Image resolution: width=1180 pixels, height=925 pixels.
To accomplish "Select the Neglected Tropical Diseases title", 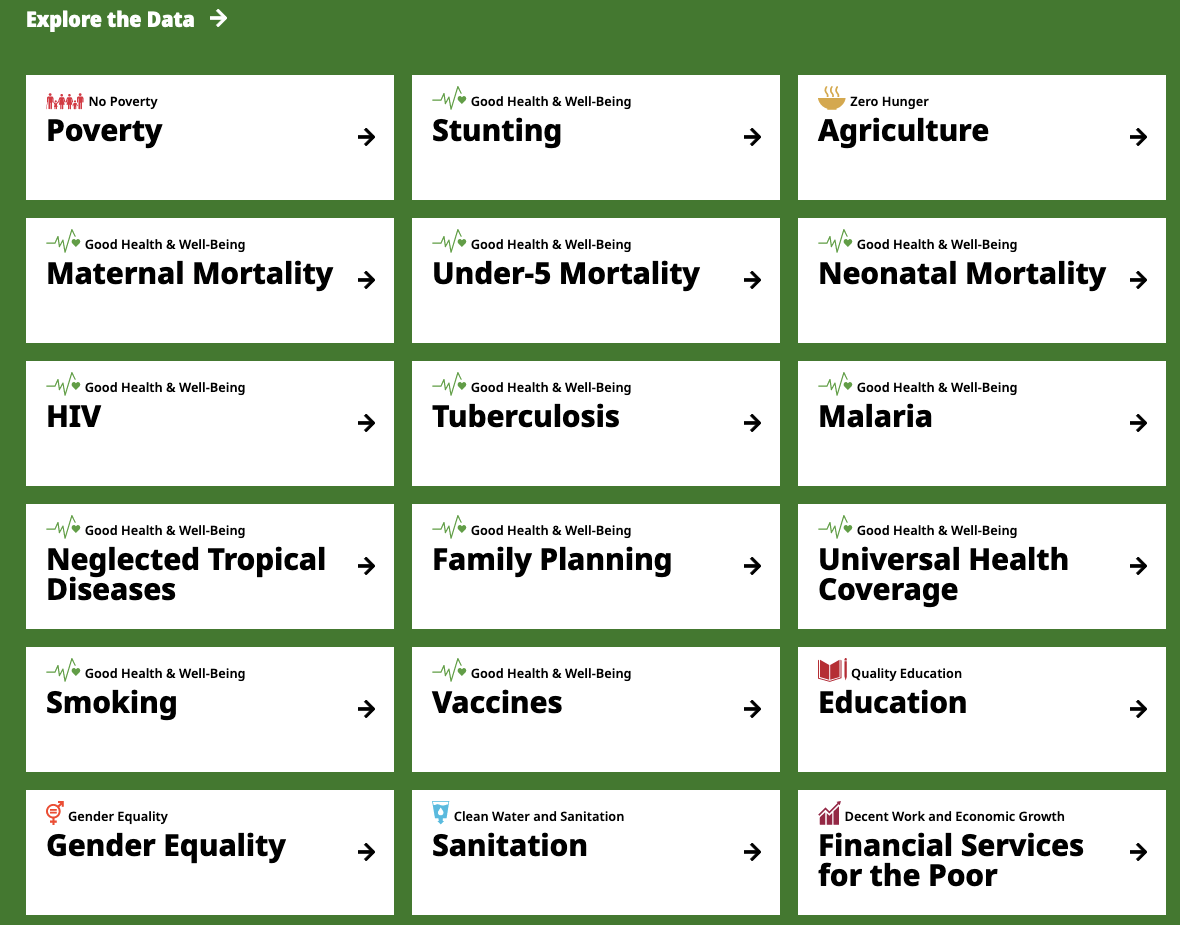I will [x=186, y=574].
